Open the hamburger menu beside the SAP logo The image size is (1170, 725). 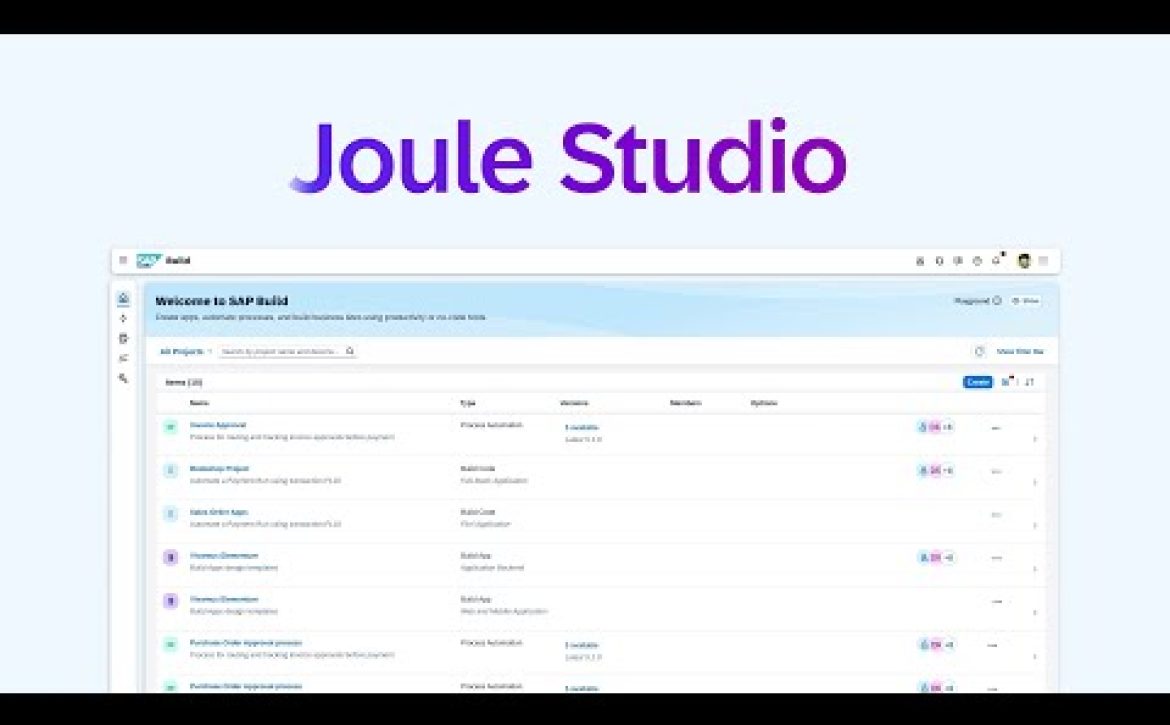(x=123, y=261)
